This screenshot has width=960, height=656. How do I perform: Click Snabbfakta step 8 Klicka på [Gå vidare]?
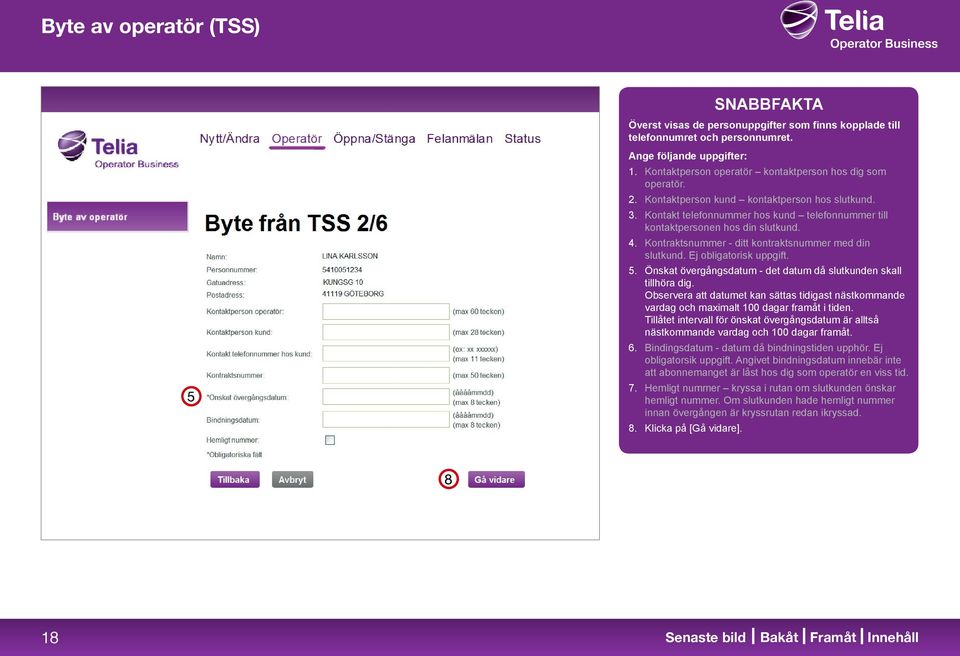pos(693,428)
